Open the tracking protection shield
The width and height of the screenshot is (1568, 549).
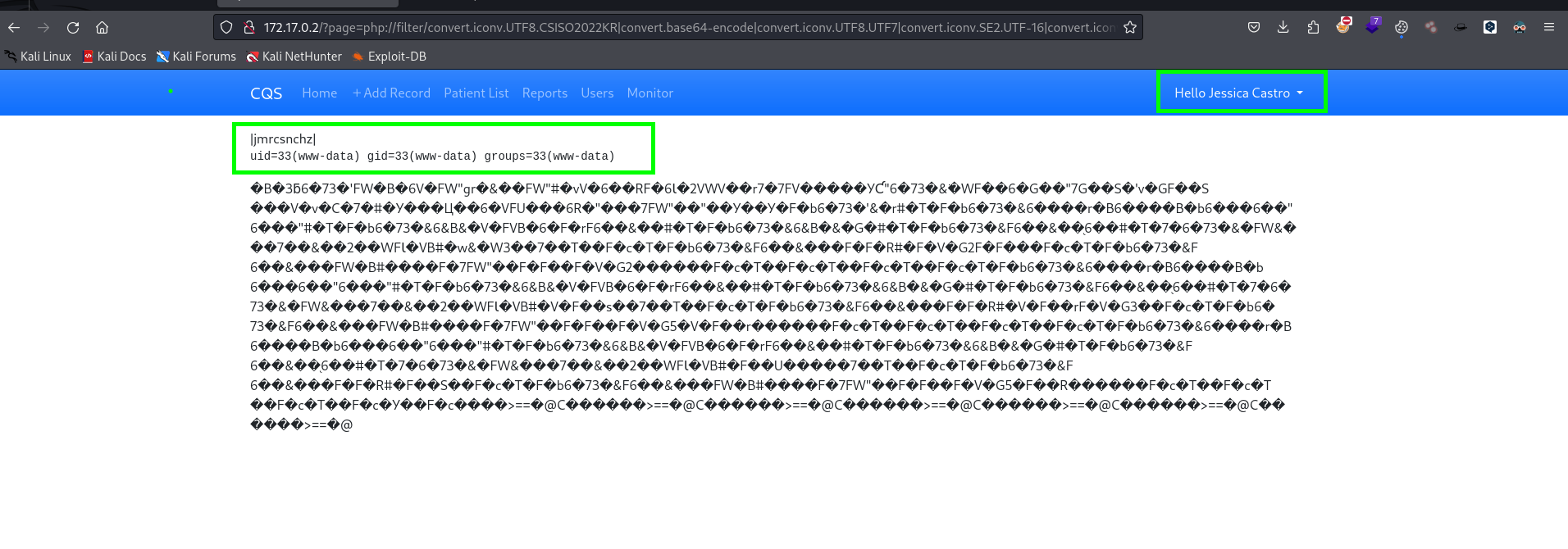(227, 28)
